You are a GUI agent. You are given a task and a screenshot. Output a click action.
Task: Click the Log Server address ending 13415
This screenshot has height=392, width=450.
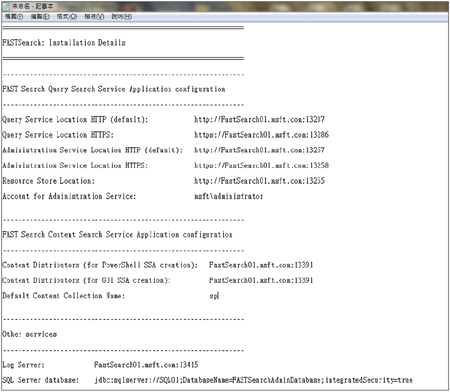[x=146, y=365]
